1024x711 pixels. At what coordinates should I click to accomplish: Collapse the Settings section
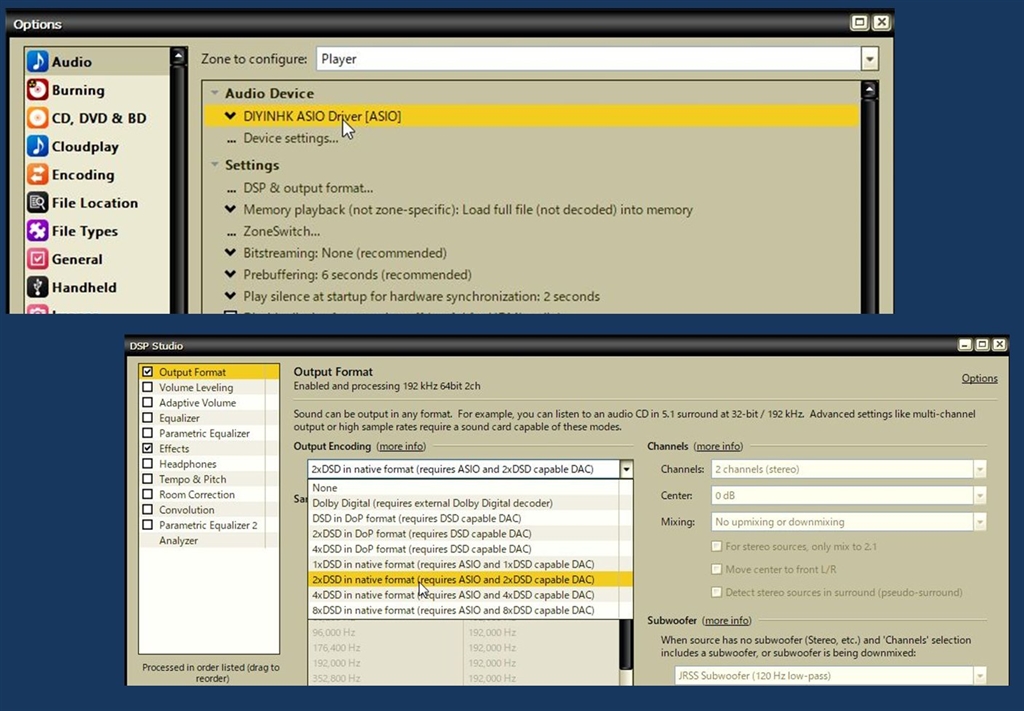[215, 165]
